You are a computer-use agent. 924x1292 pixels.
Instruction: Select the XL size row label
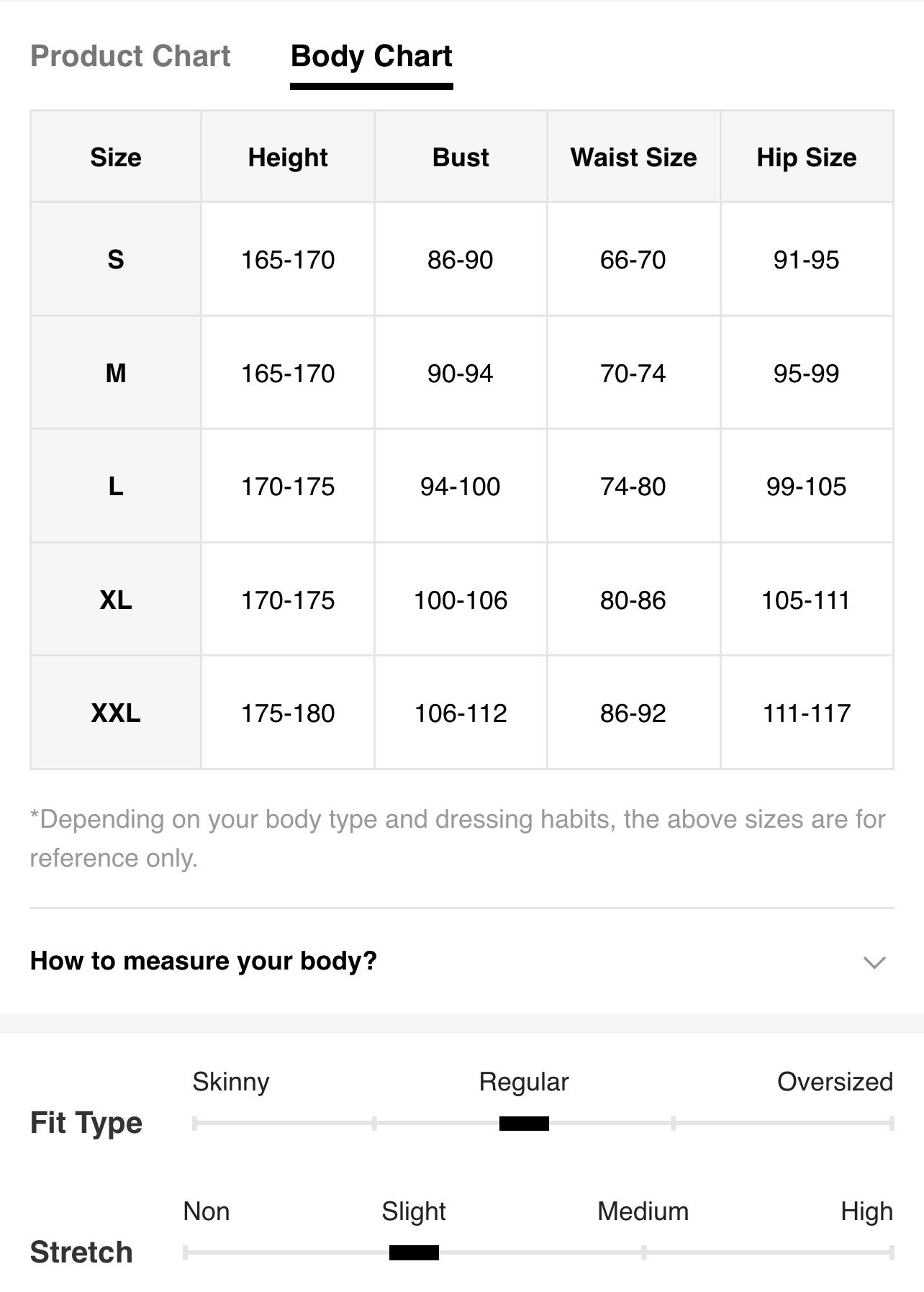pos(116,600)
